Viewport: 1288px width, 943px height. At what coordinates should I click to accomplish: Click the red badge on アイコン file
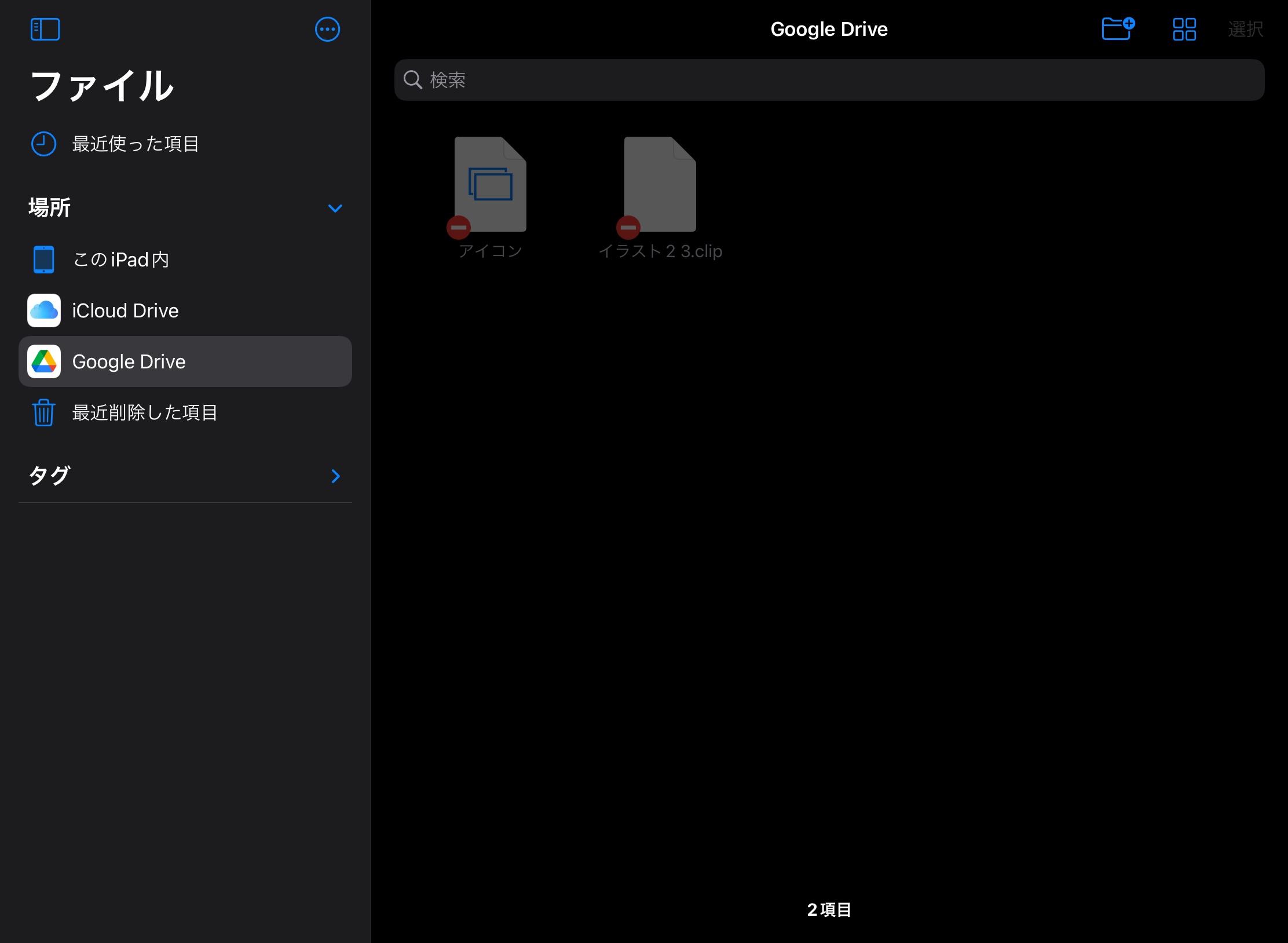click(x=459, y=228)
